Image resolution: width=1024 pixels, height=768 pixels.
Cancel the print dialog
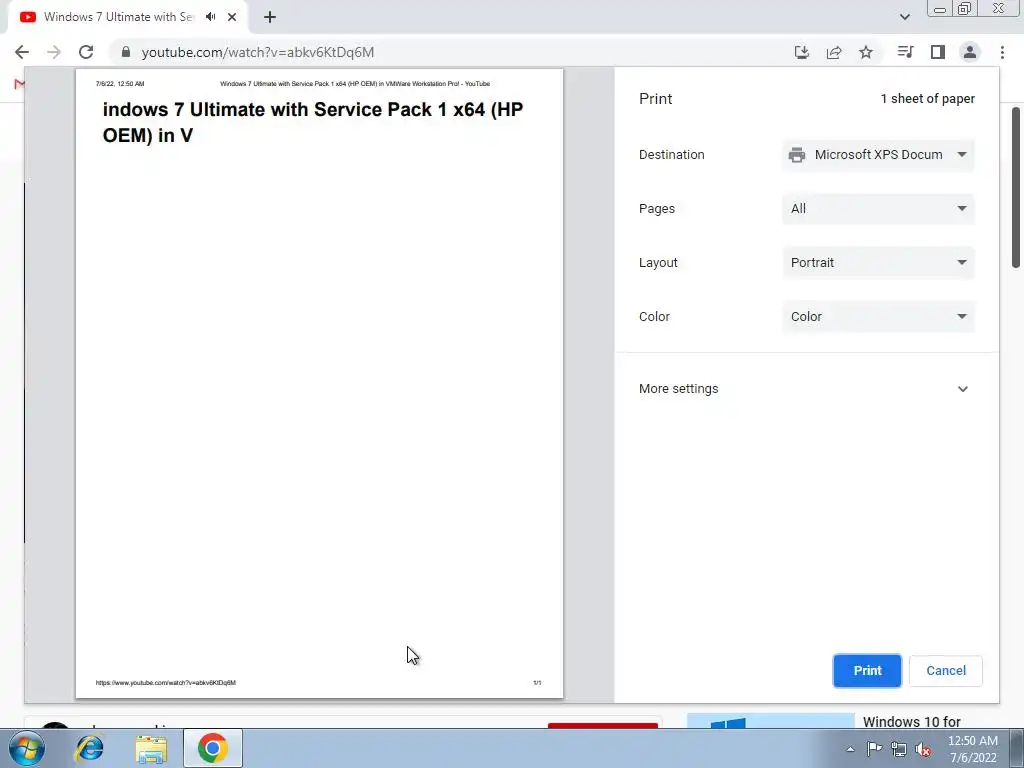pyautogui.click(x=946, y=671)
